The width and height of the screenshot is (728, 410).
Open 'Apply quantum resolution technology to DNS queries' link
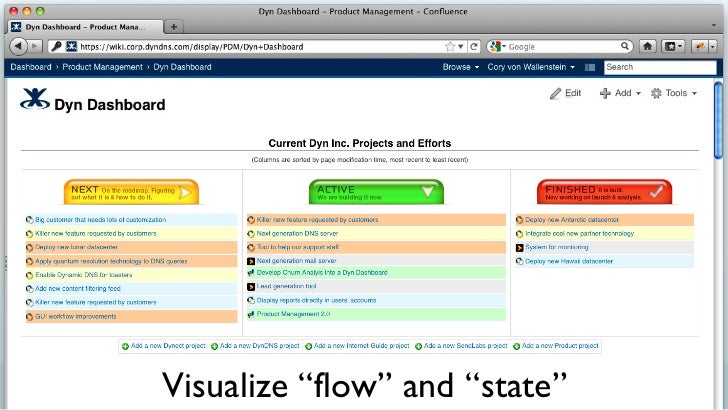coord(111,261)
